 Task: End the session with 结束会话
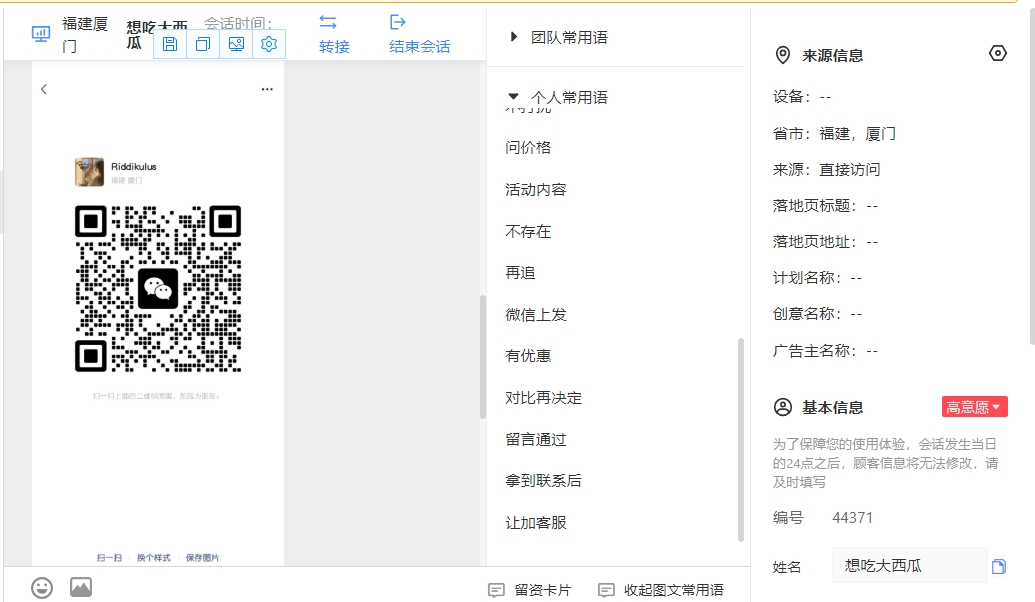(420, 34)
